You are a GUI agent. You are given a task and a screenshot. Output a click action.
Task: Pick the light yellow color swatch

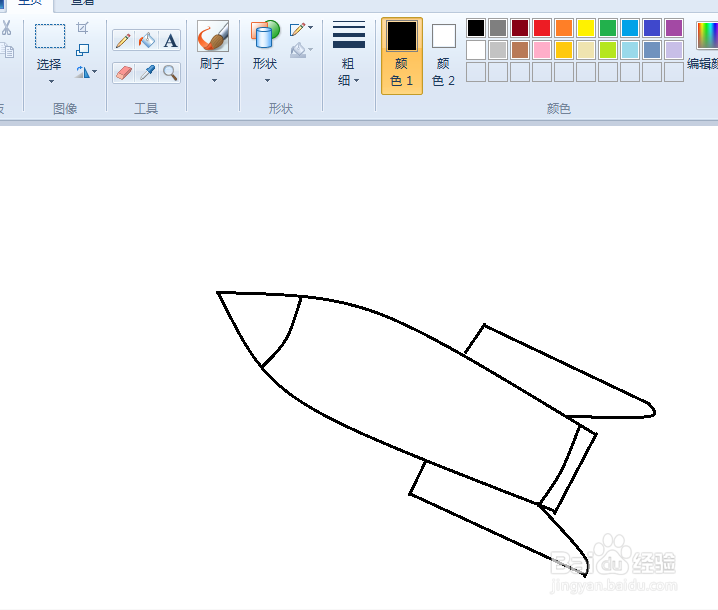586,50
